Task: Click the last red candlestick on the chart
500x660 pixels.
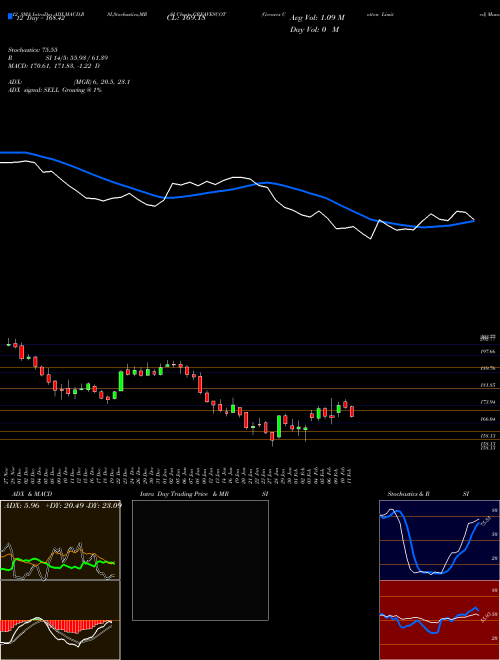Action: 352,411
